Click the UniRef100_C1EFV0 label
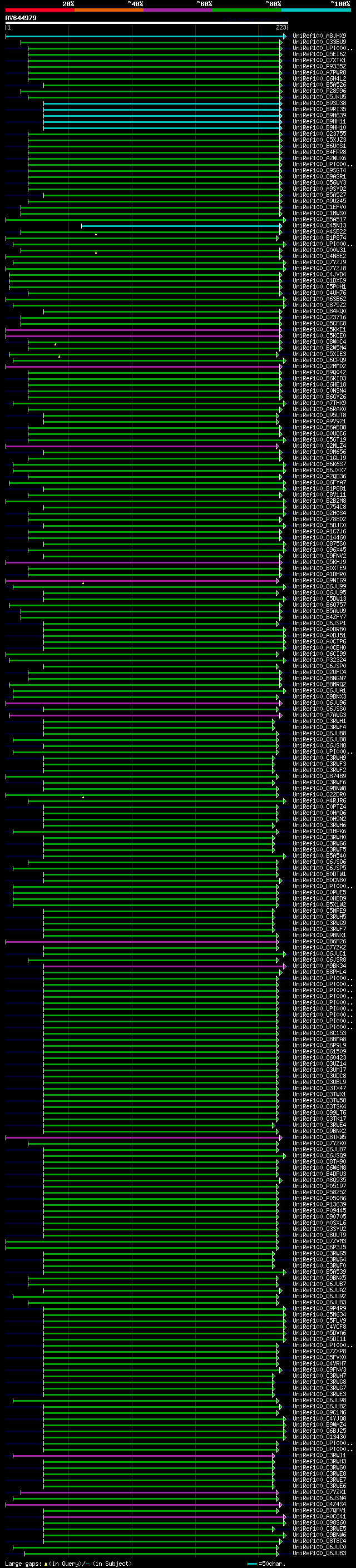 [319, 207]
